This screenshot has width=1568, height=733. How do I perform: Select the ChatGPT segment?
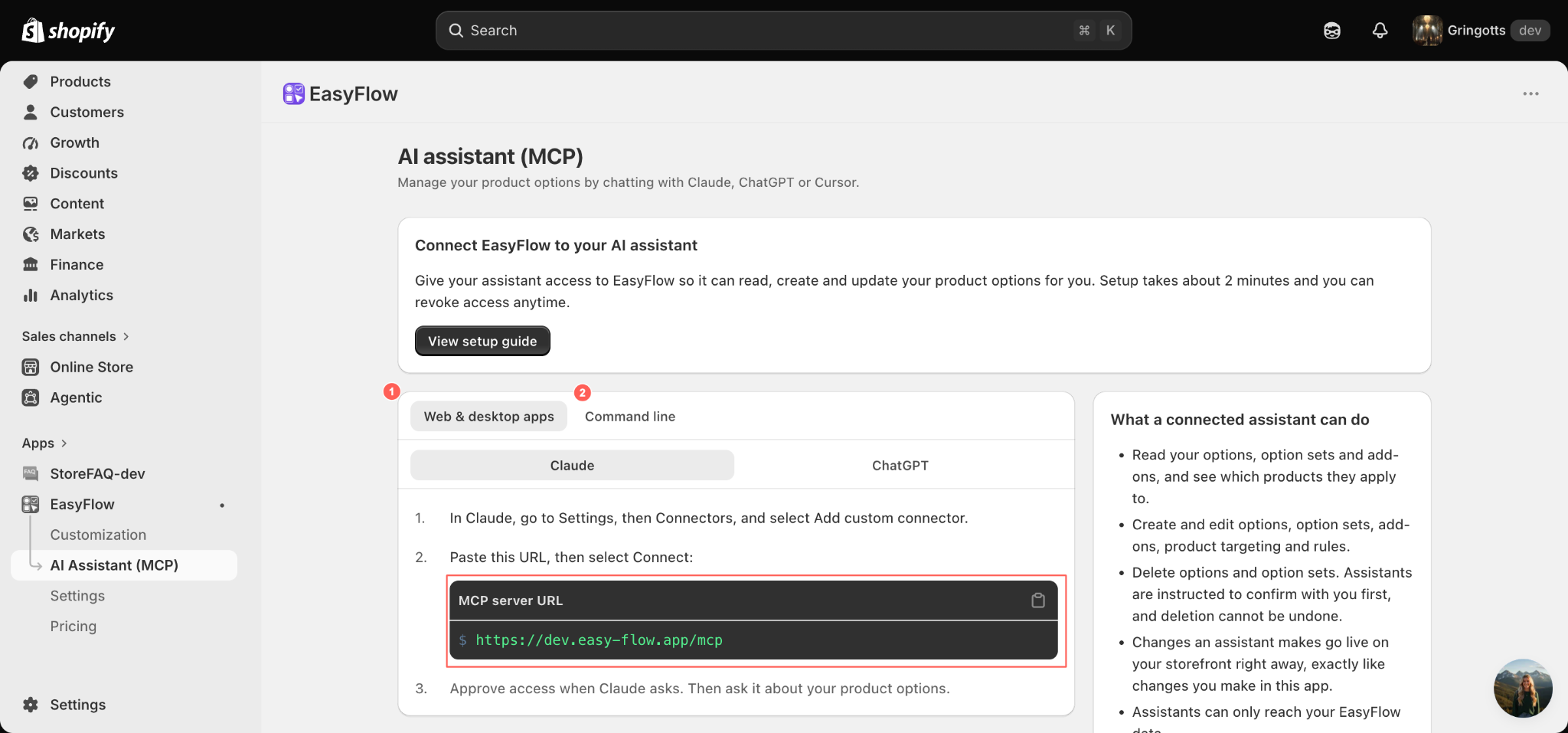click(900, 466)
